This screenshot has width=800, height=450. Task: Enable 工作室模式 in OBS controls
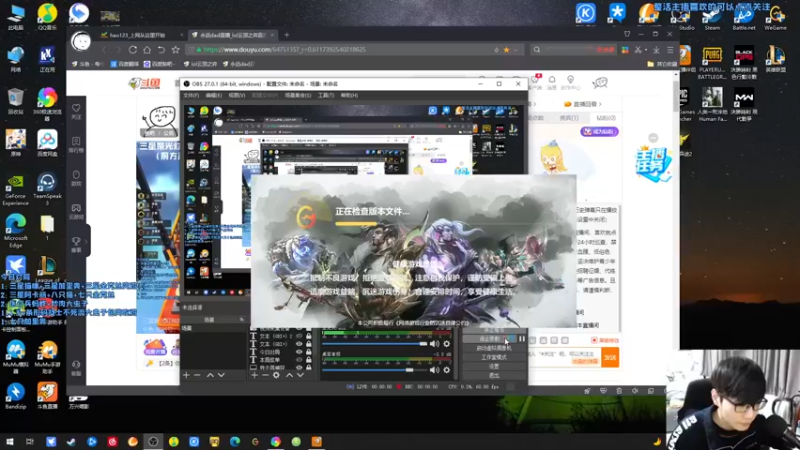tap(494, 357)
